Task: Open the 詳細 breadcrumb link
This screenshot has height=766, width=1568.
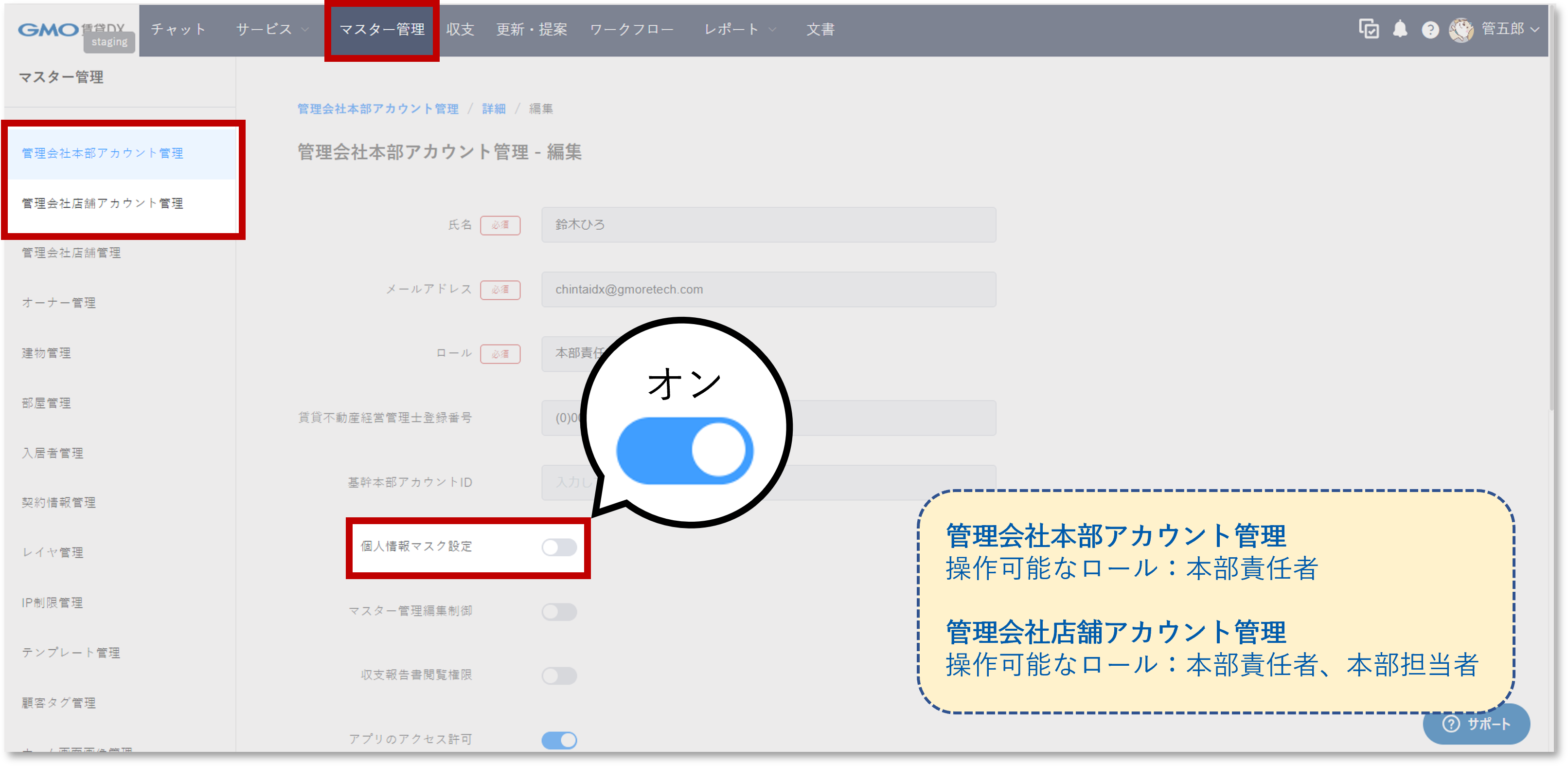Action: pos(493,109)
